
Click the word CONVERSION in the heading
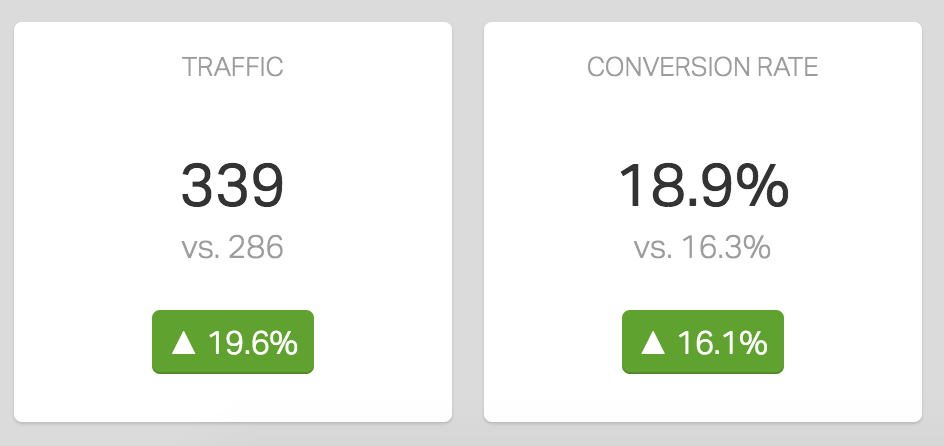tap(663, 68)
